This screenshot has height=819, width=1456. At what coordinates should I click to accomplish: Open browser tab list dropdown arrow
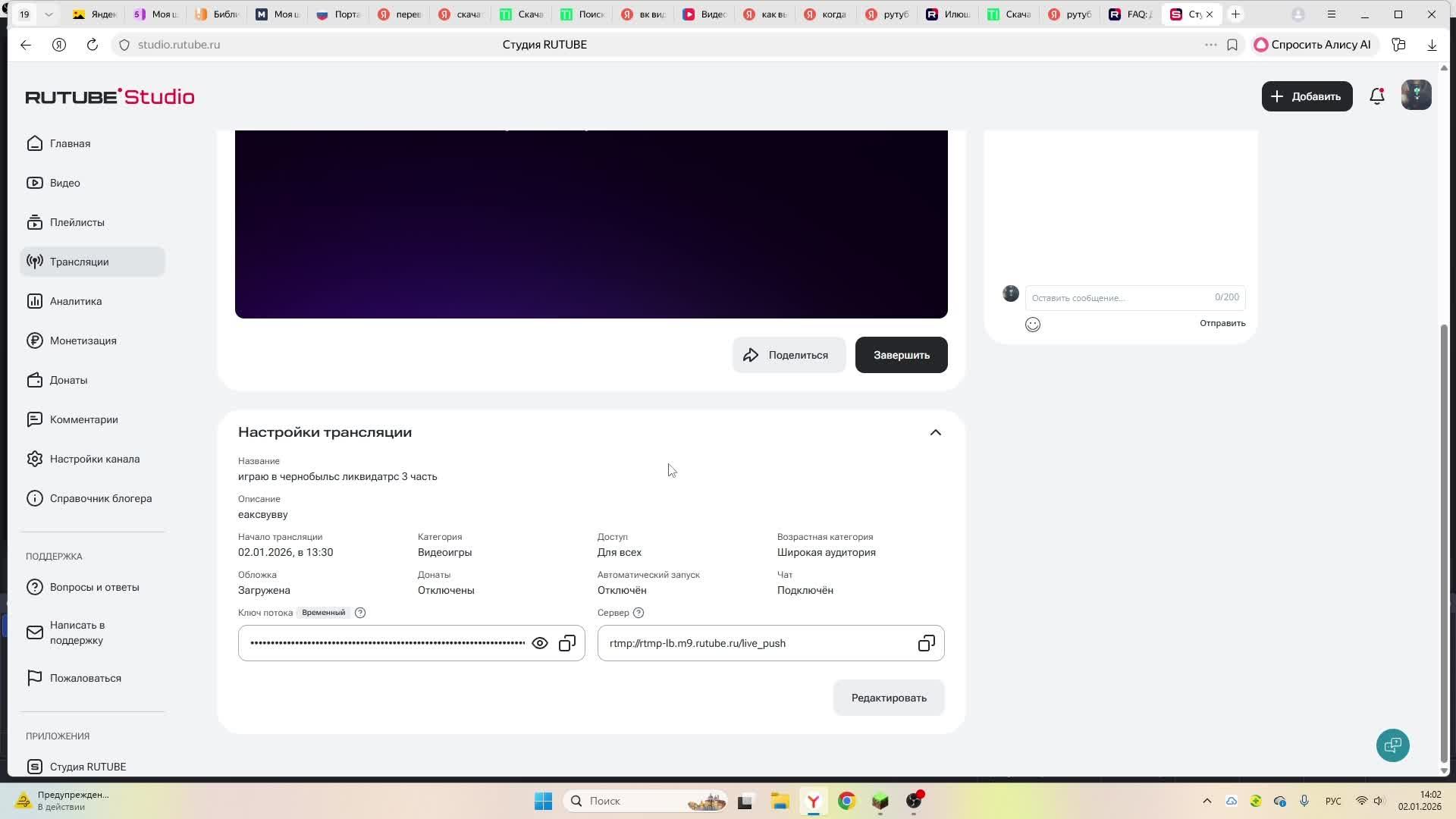click(49, 14)
